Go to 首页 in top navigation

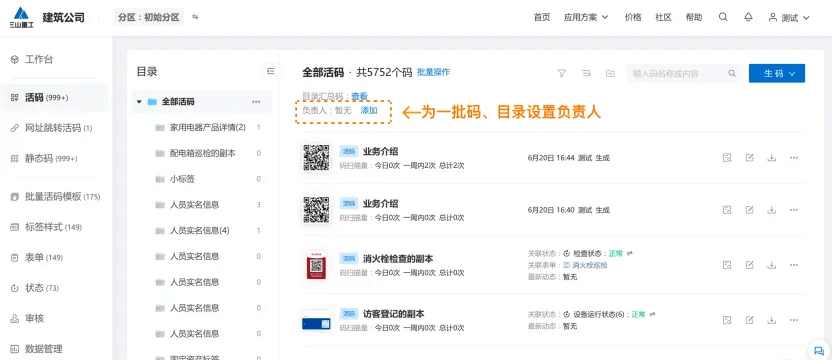click(542, 17)
